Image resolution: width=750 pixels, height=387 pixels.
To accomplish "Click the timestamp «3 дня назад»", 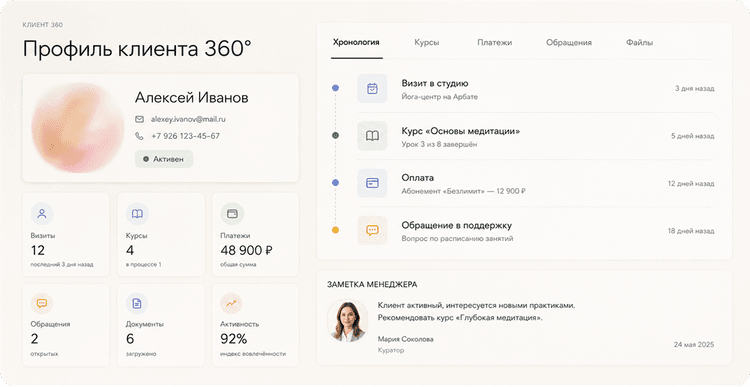I will tap(695, 88).
